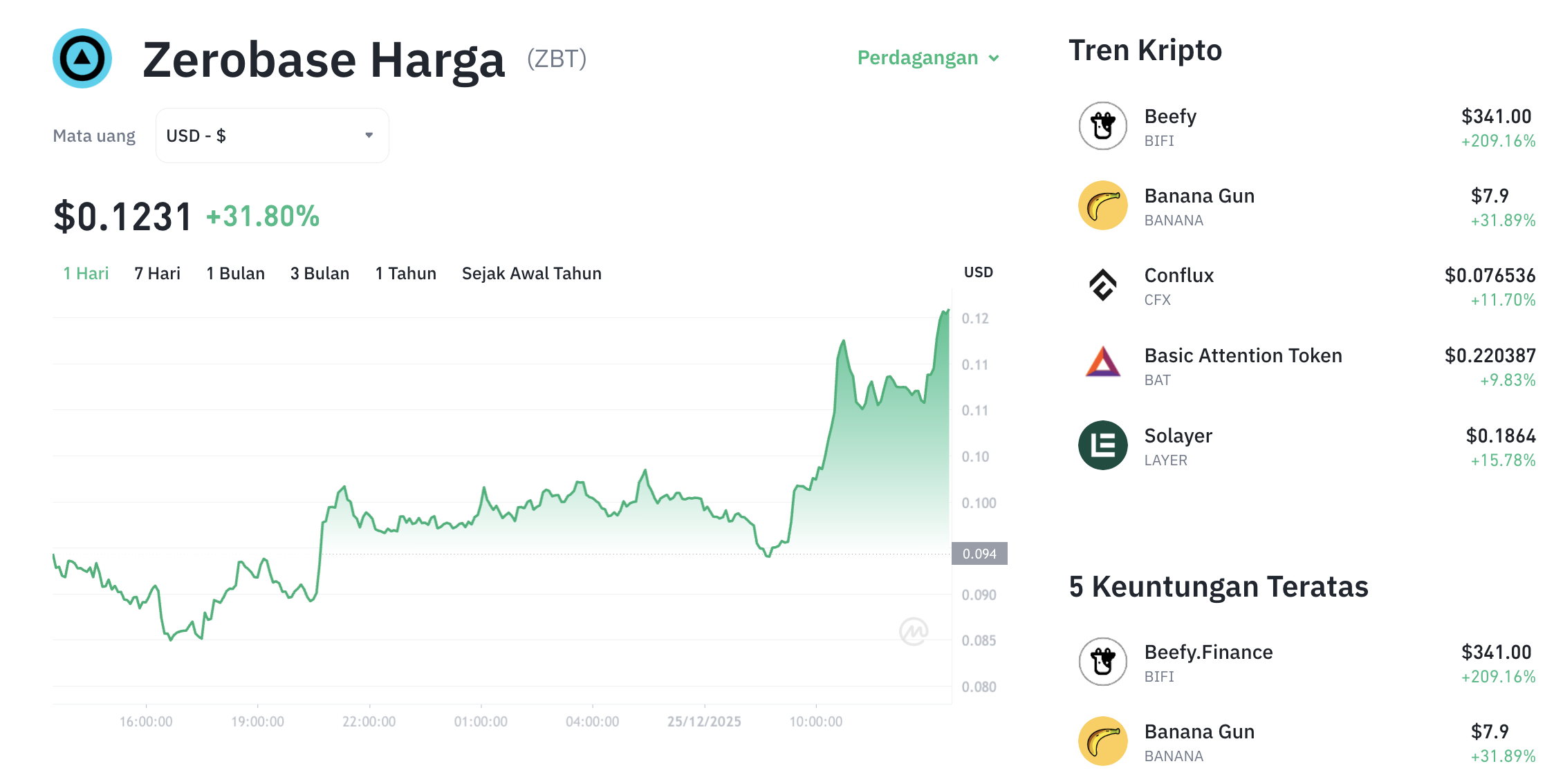Viewport: 1545px width, 784px height.
Task: Select the Beefy BIFI token icon
Action: pos(1102,127)
